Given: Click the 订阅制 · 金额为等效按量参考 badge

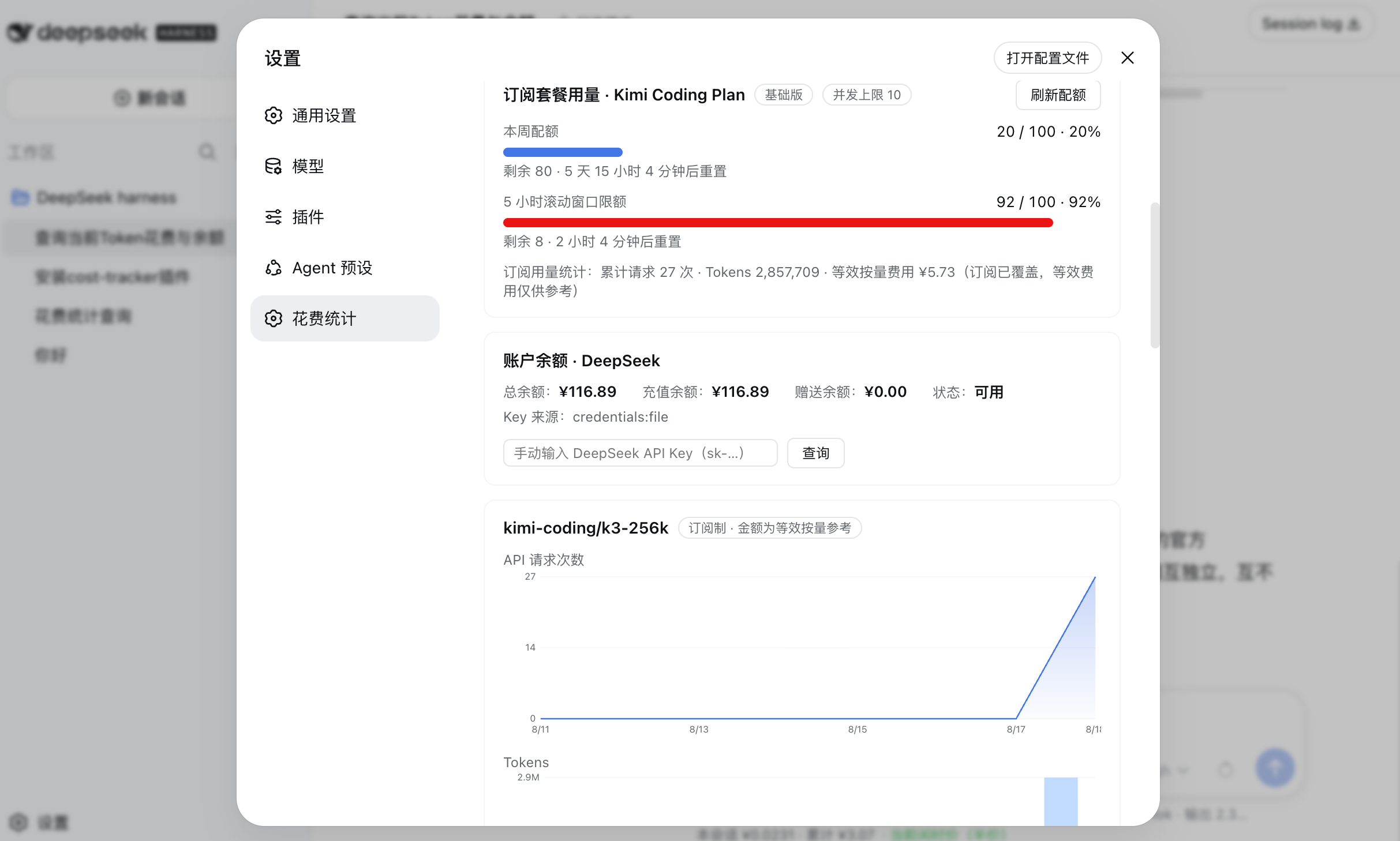Looking at the screenshot, I should coord(769,528).
